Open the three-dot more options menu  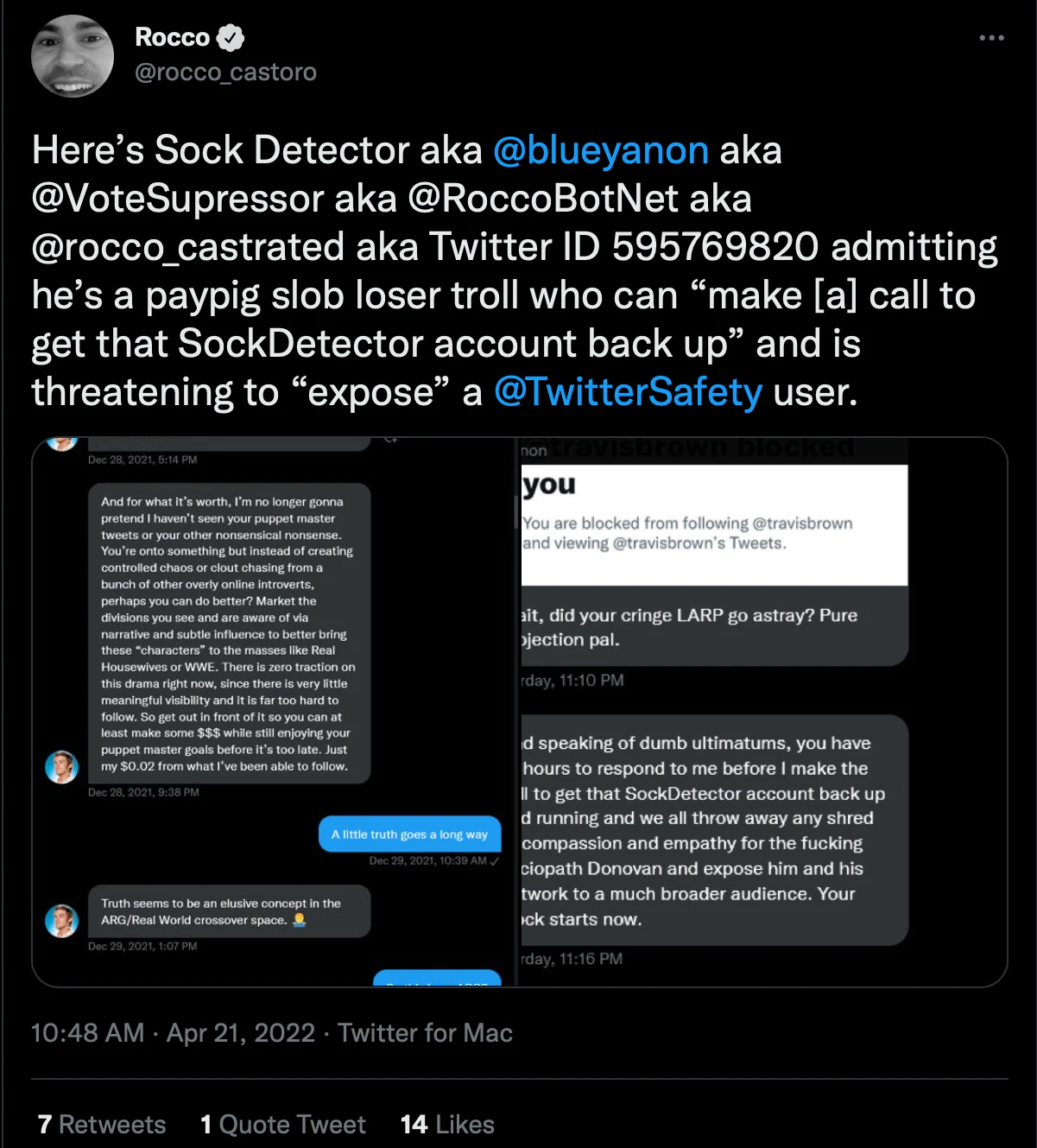(991, 38)
